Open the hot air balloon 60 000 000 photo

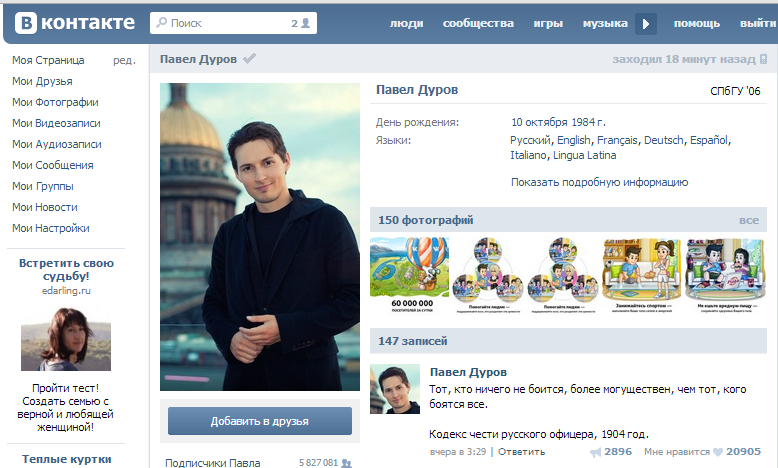[x=409, y=275]
